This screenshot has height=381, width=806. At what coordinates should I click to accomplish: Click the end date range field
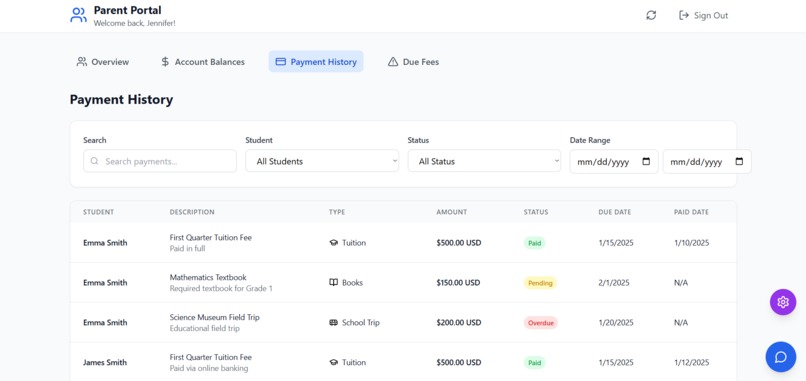click(x=707, y=161)
